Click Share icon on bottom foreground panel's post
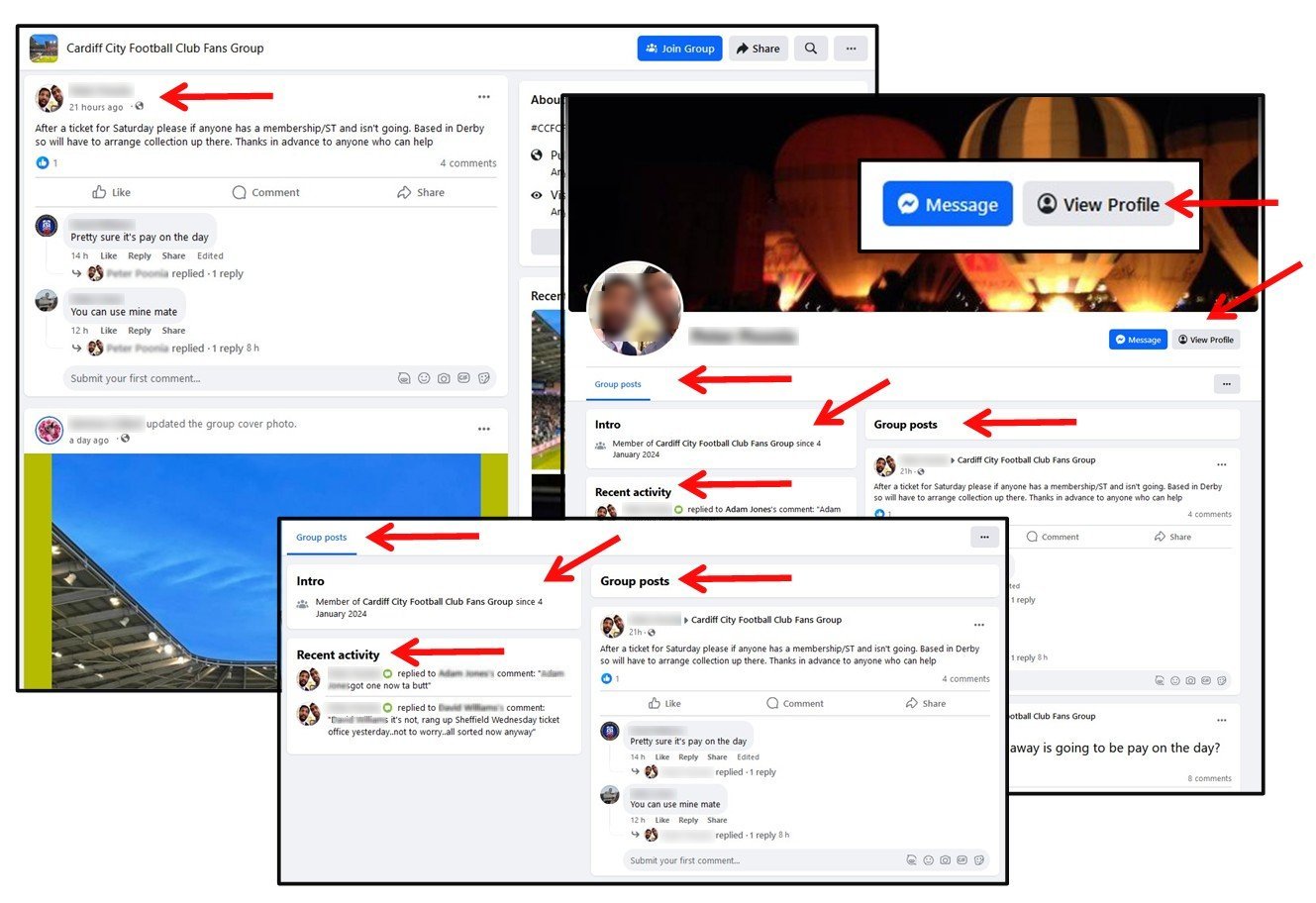The width and height of the screenshot is (1316, 903). coord(924,704)
